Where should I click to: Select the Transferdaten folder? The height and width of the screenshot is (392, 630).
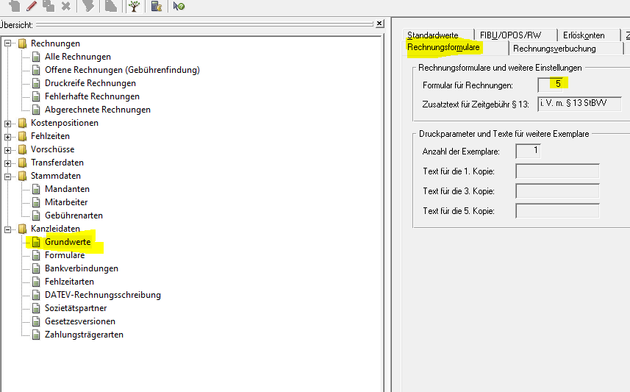coord(57,163)
